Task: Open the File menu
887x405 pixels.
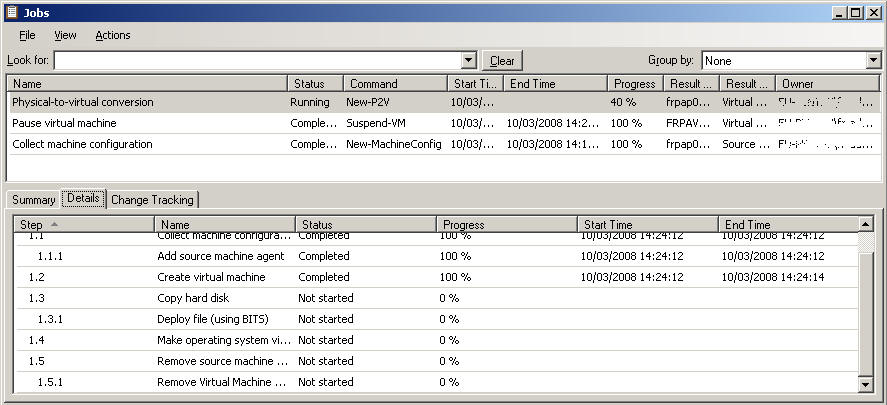Action: [x=27, y=35]
